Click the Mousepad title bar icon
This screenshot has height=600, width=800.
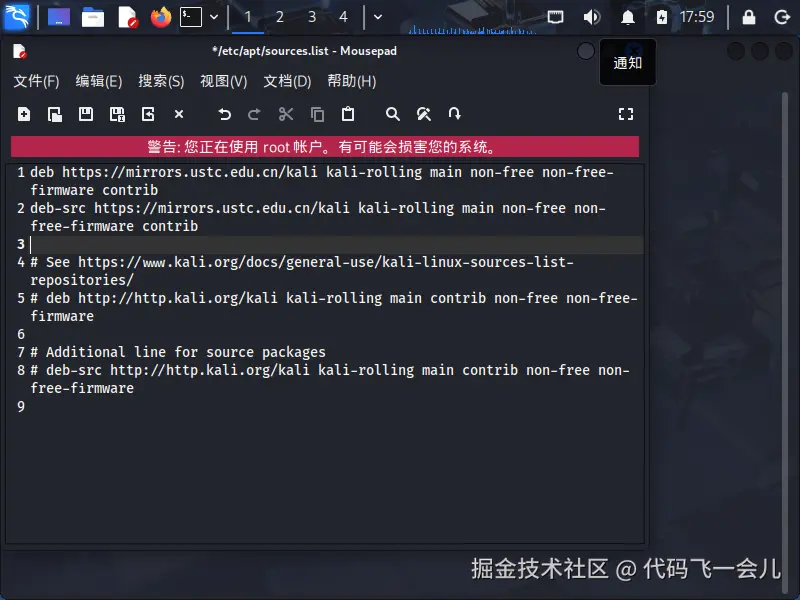[x=19, y=51]
